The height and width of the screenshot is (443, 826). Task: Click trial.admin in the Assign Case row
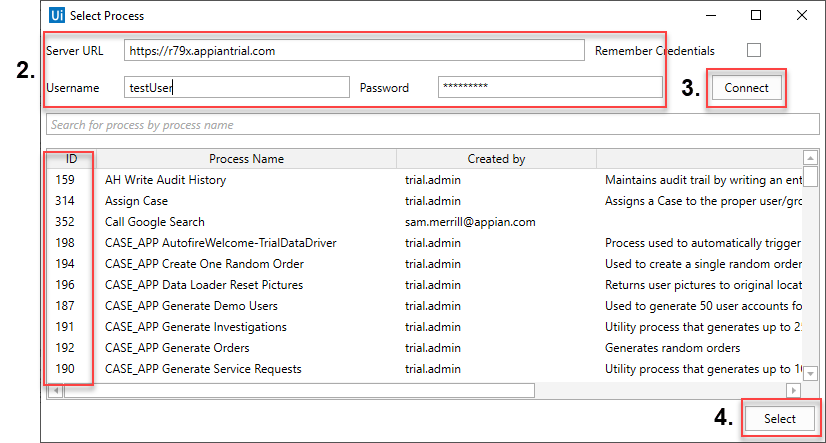point(432,201)
